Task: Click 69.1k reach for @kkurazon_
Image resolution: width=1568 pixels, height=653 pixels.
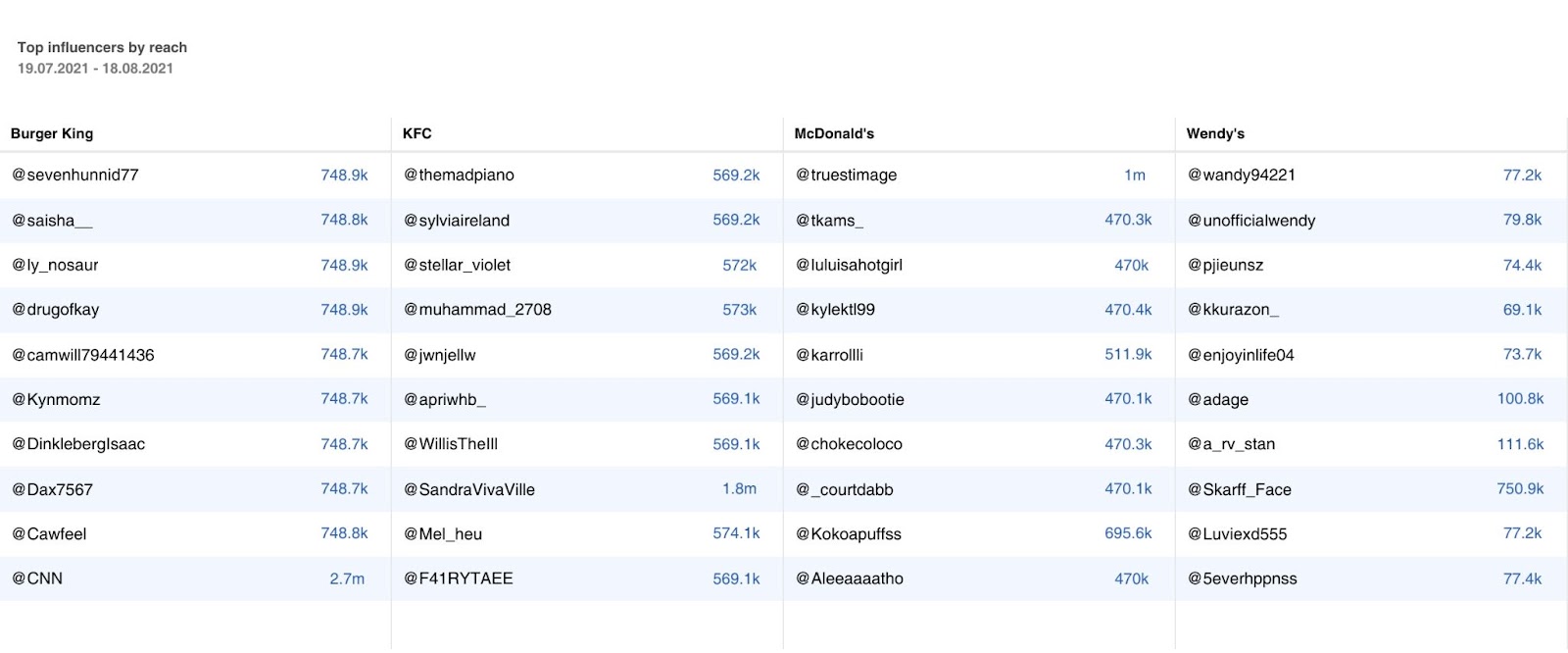Action: click(x=1523, y=309)
